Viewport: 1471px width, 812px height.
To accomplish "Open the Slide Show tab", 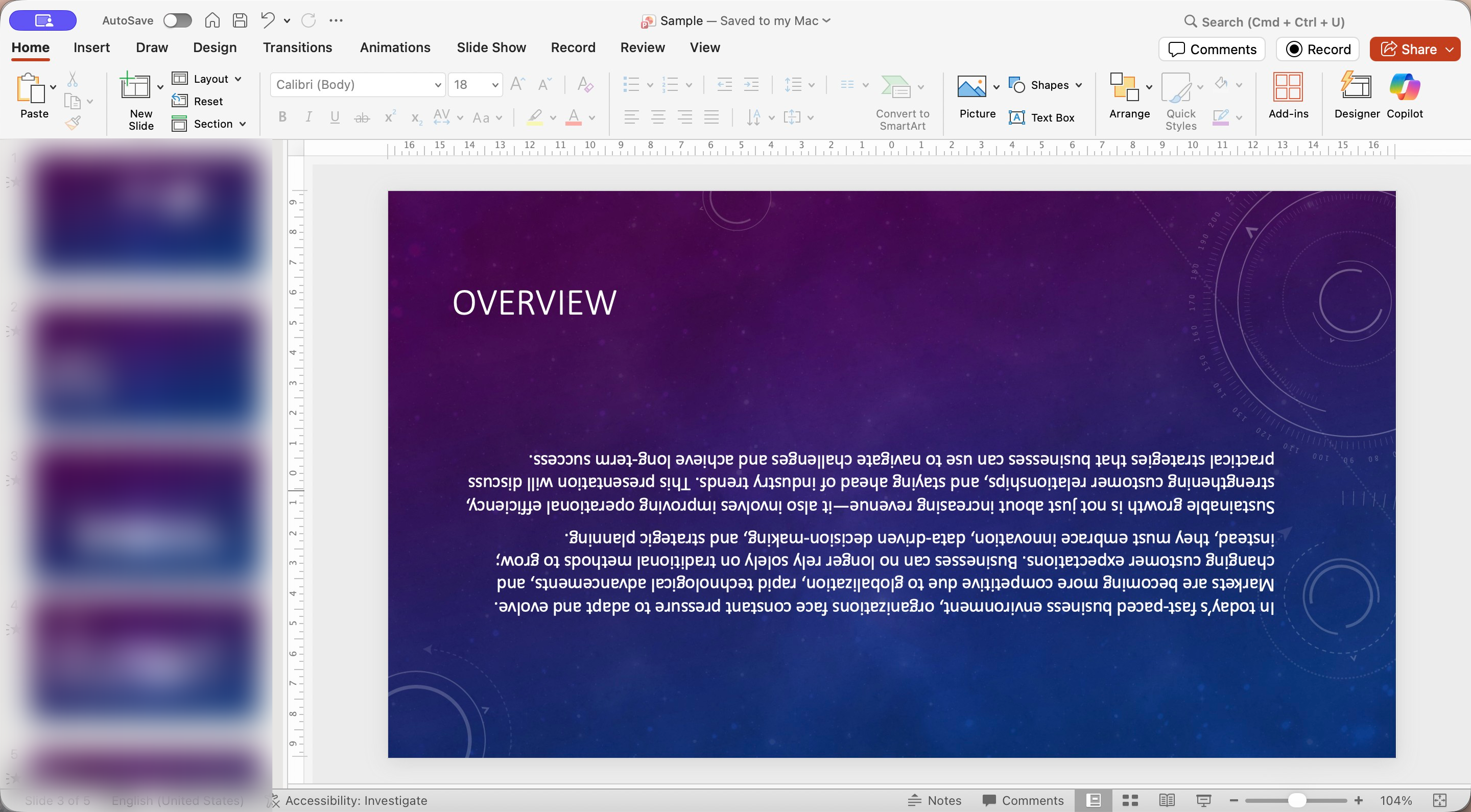I will click(491, 47).
